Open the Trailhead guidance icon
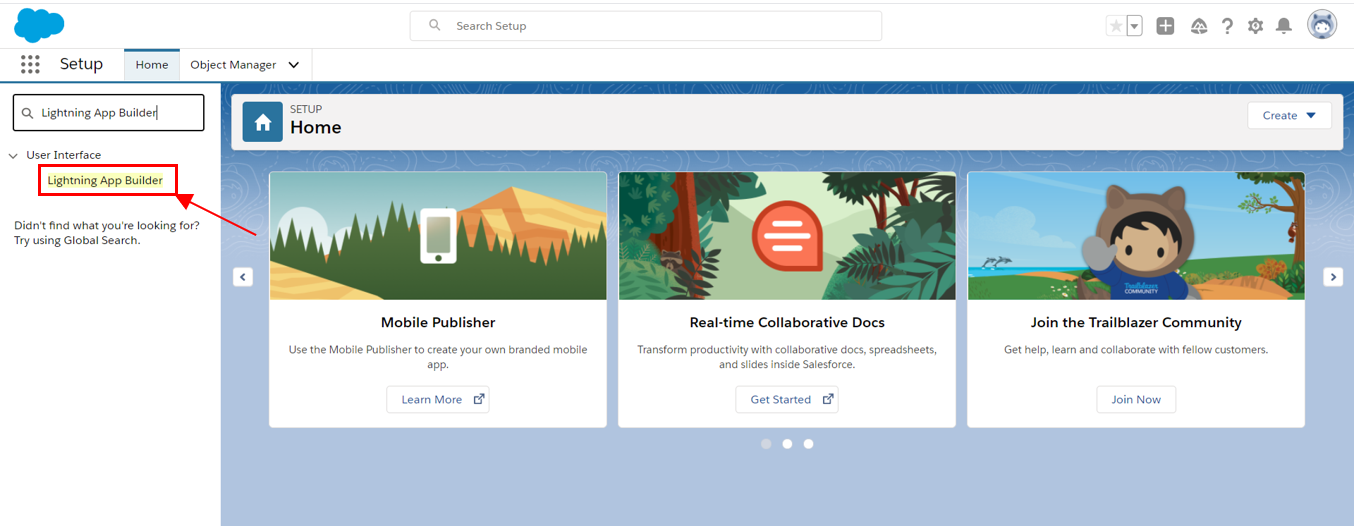This screenshot has height=531, width=1357. pos(1199,26)
